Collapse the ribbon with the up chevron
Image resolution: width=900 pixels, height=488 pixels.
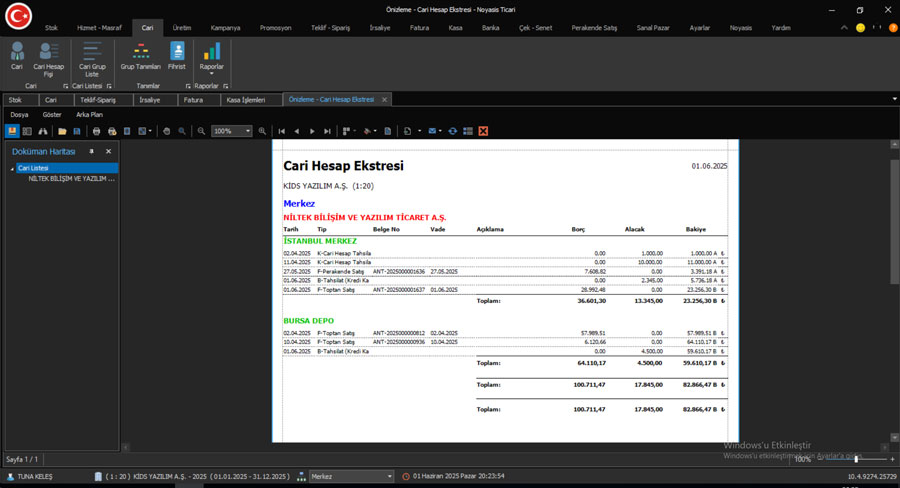pos(844,28)
